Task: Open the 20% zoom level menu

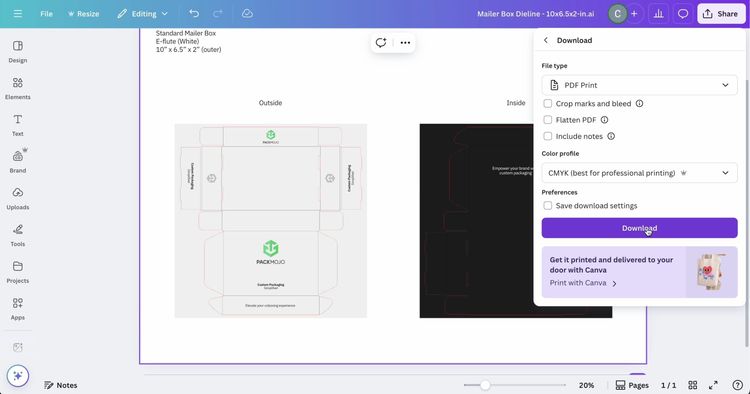Action: coord(586,385)
